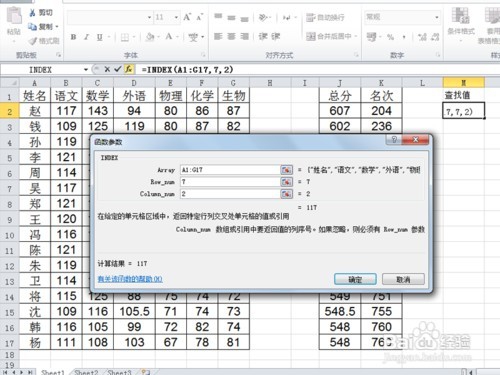
Task: Click the 取消 Cancel button
Action: (x=403, y=279)
